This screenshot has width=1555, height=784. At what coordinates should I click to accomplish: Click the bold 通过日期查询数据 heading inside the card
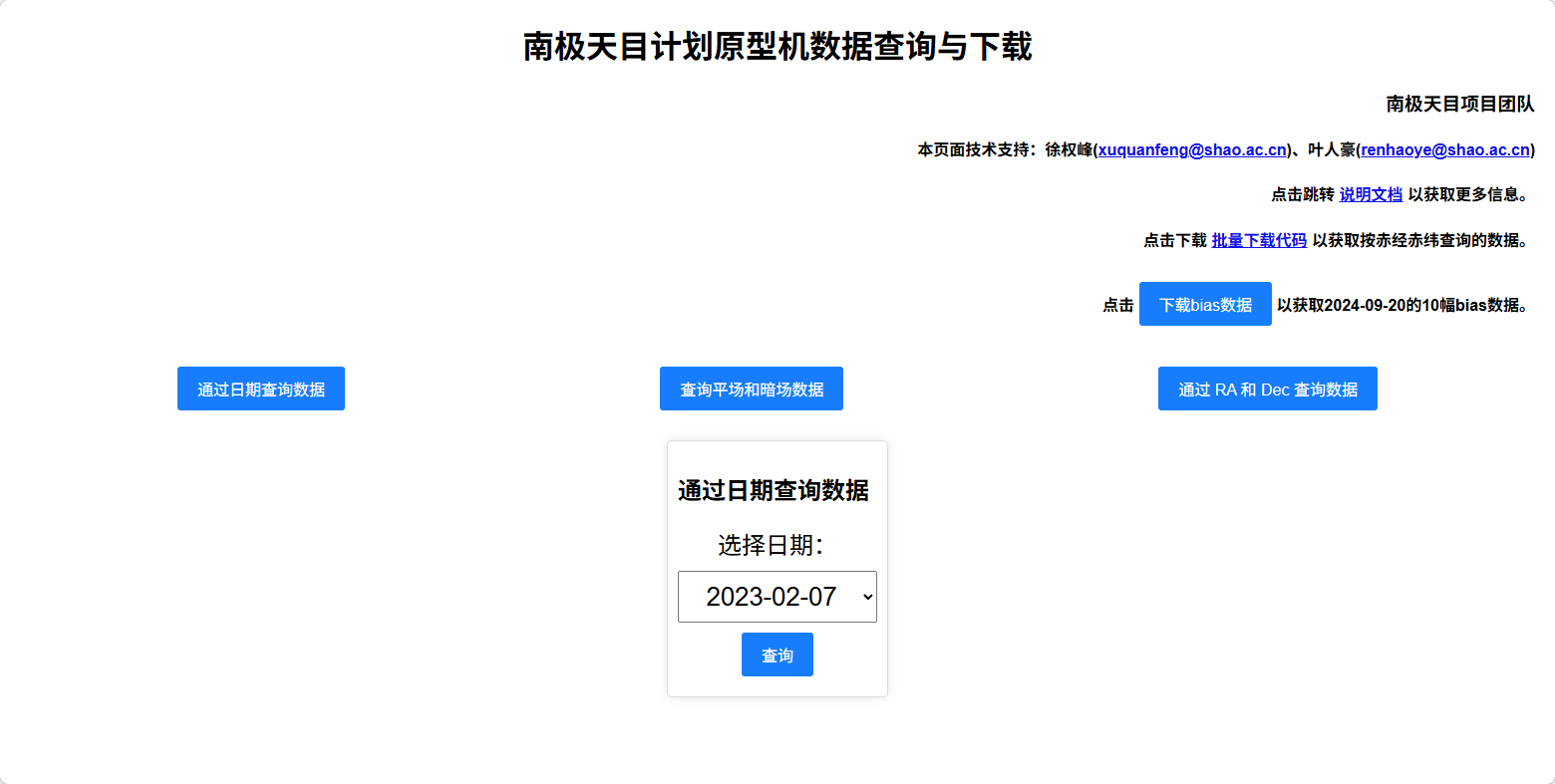[774, 490]
